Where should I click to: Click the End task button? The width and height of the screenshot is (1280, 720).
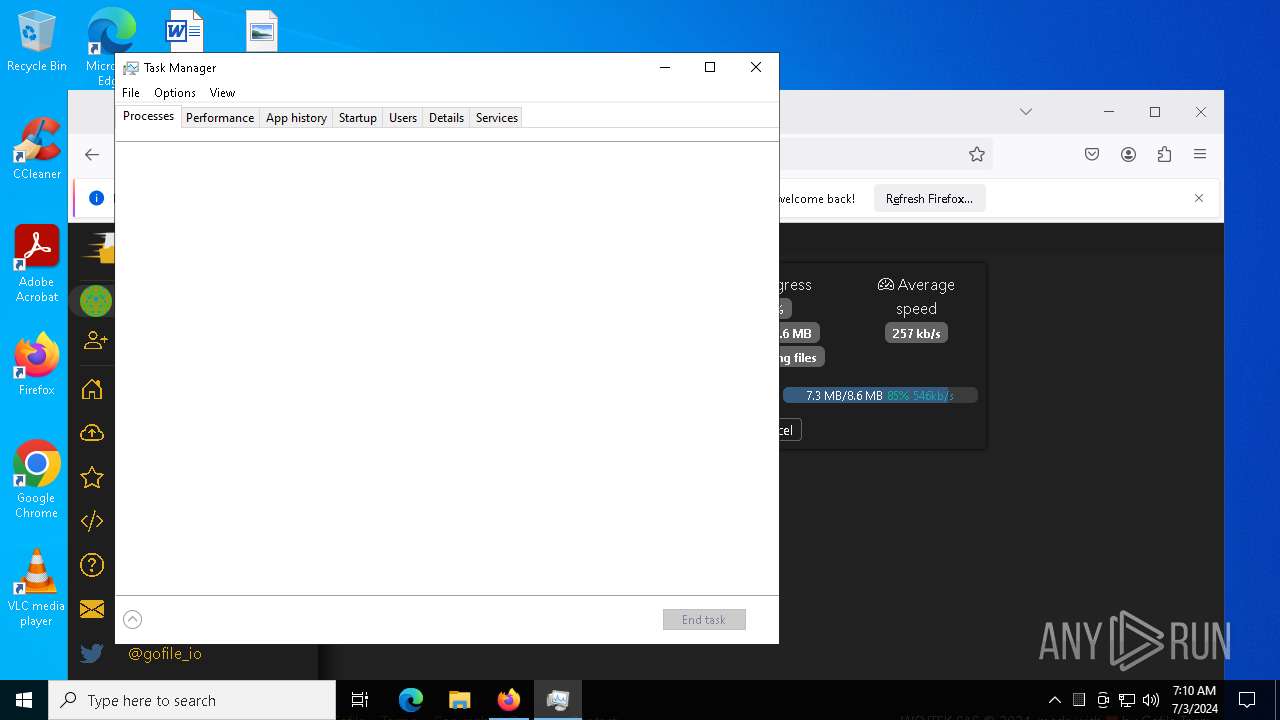click(704, 619)
